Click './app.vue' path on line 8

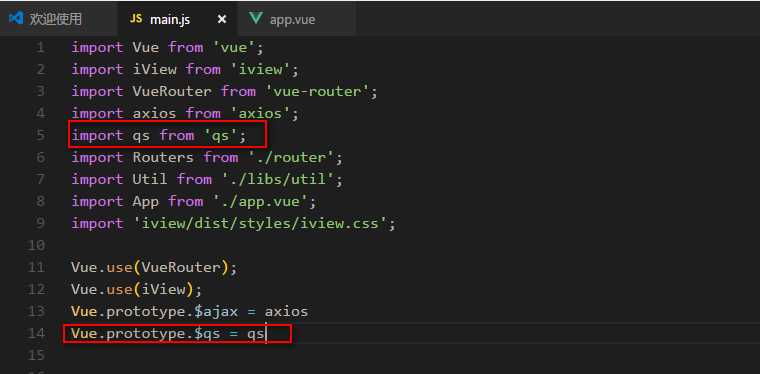coord(260,201)
